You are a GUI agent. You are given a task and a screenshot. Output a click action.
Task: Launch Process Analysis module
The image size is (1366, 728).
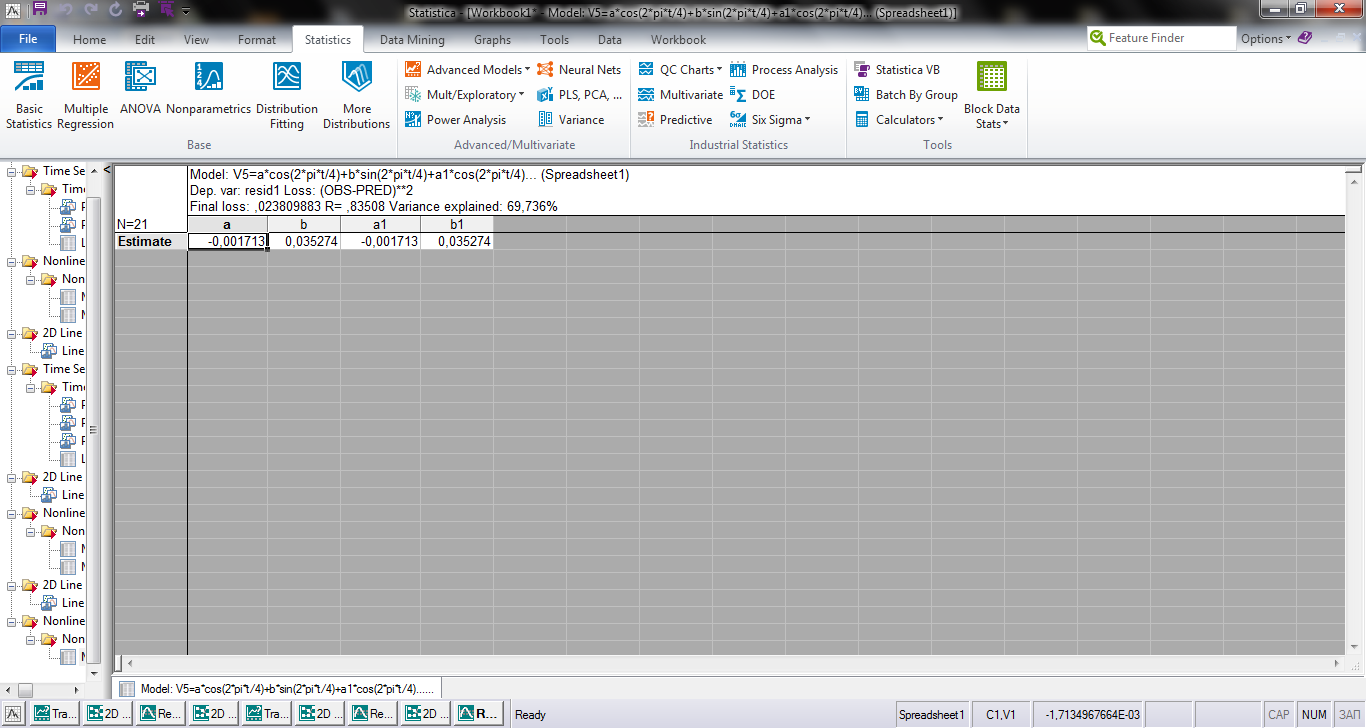click(784, 70)
